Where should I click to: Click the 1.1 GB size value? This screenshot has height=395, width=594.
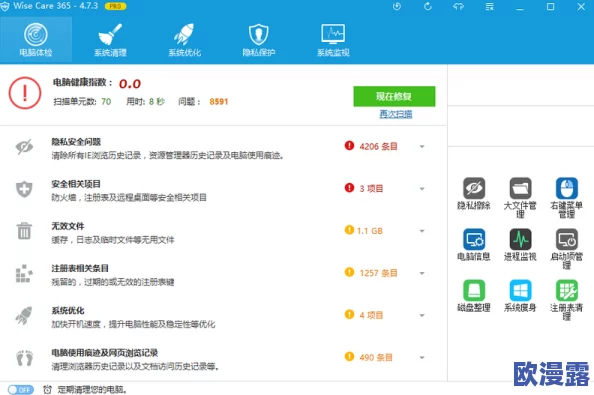coord(370,231)
